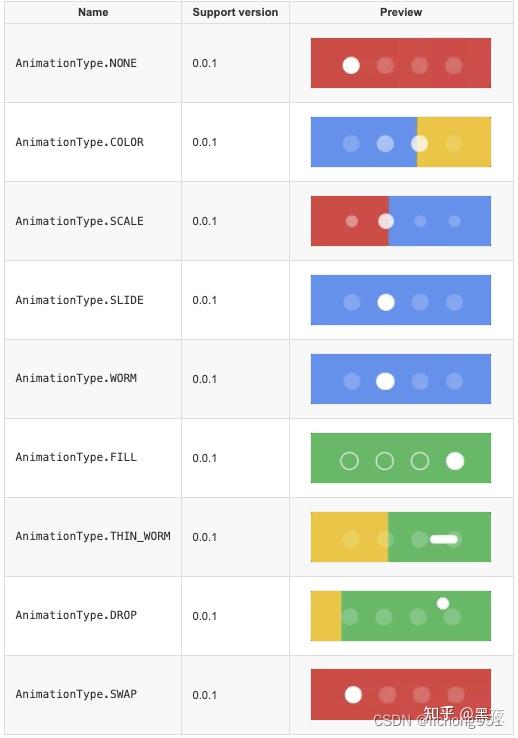Screen dimensions: 518x738
Task: Click the oval white dot in WORM preview
Action: (x=385, y=381)
